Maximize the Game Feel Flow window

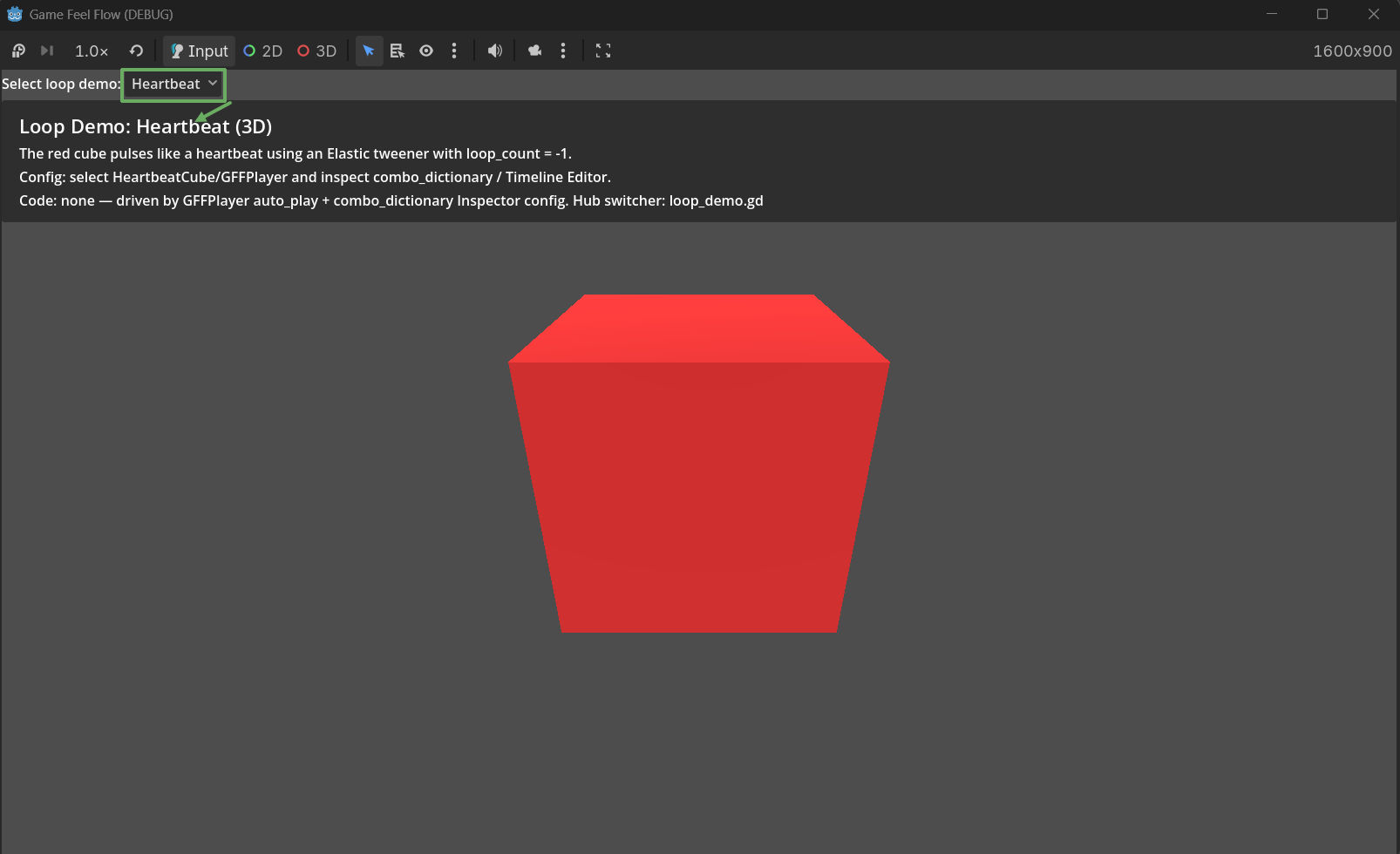pos(1322,14)
